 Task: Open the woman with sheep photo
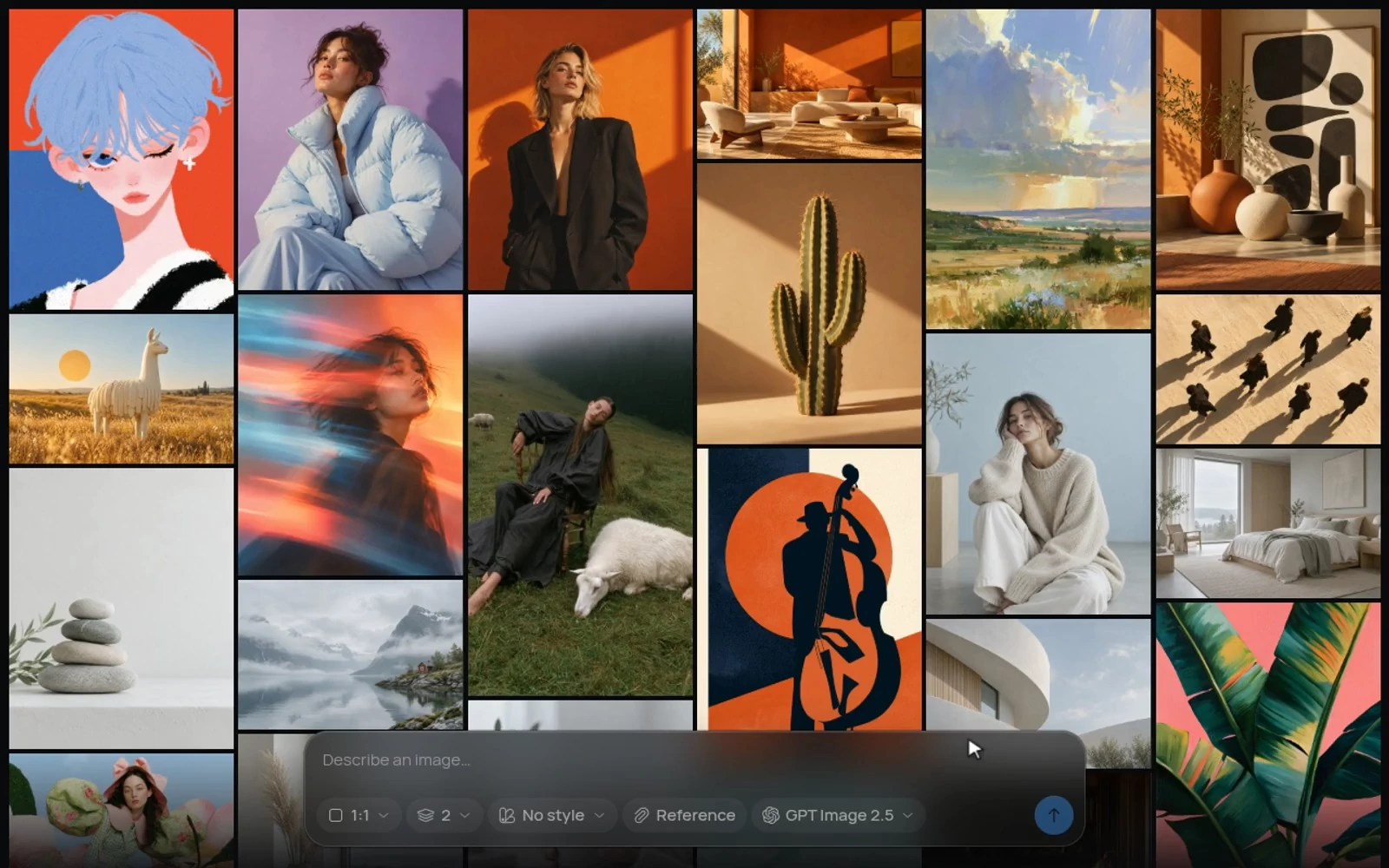(x=580, y=496)
